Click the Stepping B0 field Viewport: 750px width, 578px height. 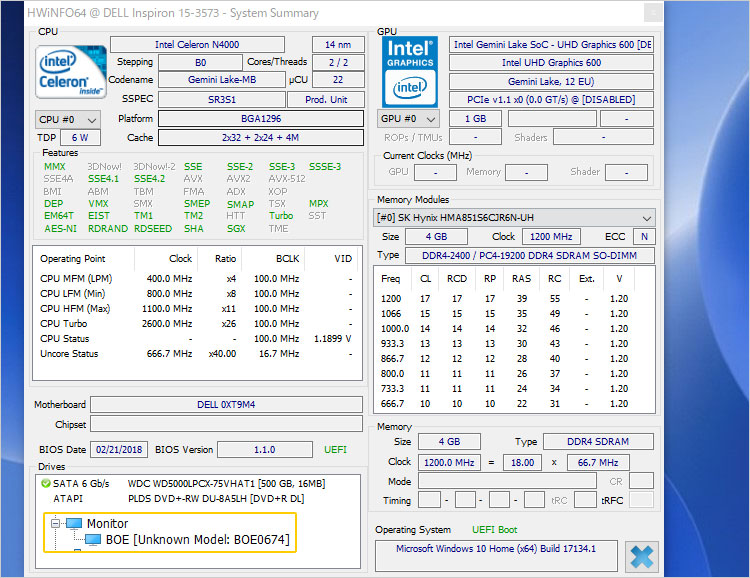(200, 63)
